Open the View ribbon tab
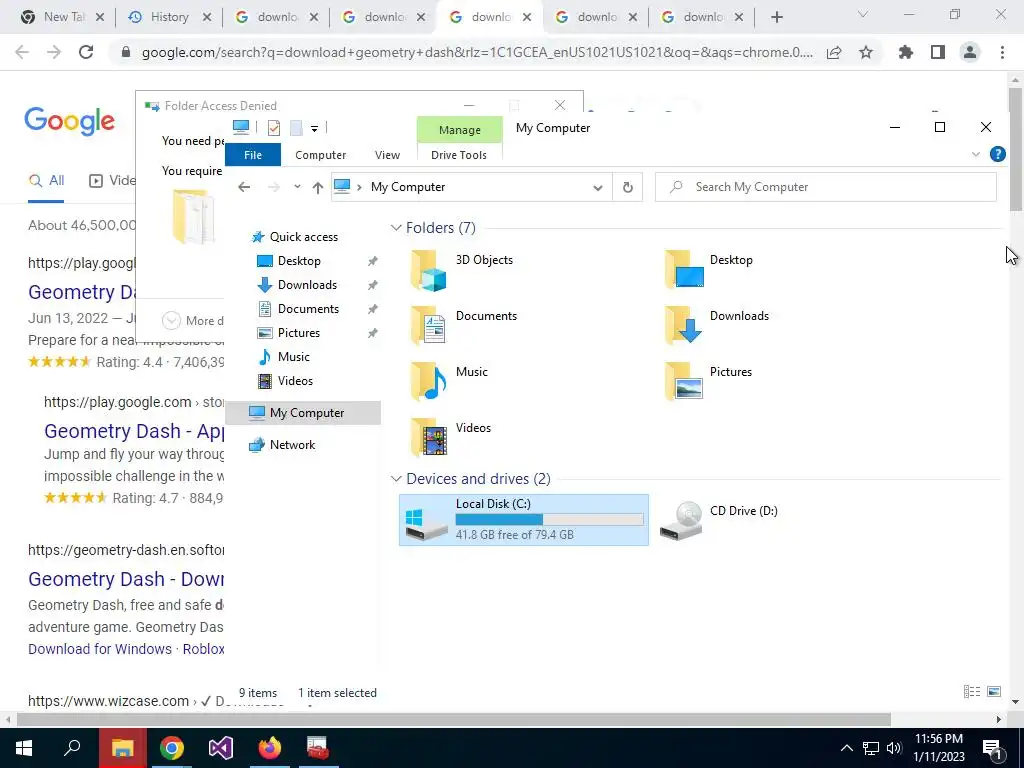Image resolution: width=1024 pixels, height=768 pixels. [x=387, y=155]
